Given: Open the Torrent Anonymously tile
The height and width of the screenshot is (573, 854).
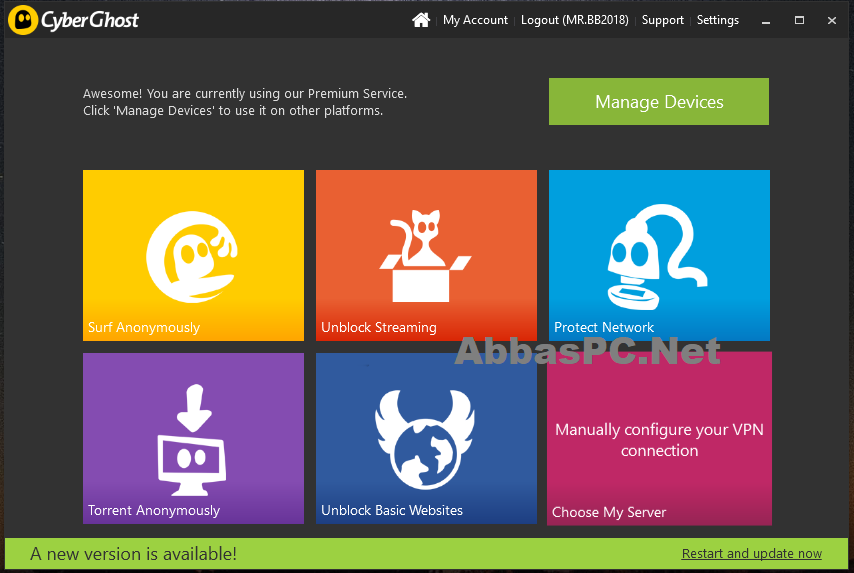Looking at the screenshot, I should click(x=193, y=438).
